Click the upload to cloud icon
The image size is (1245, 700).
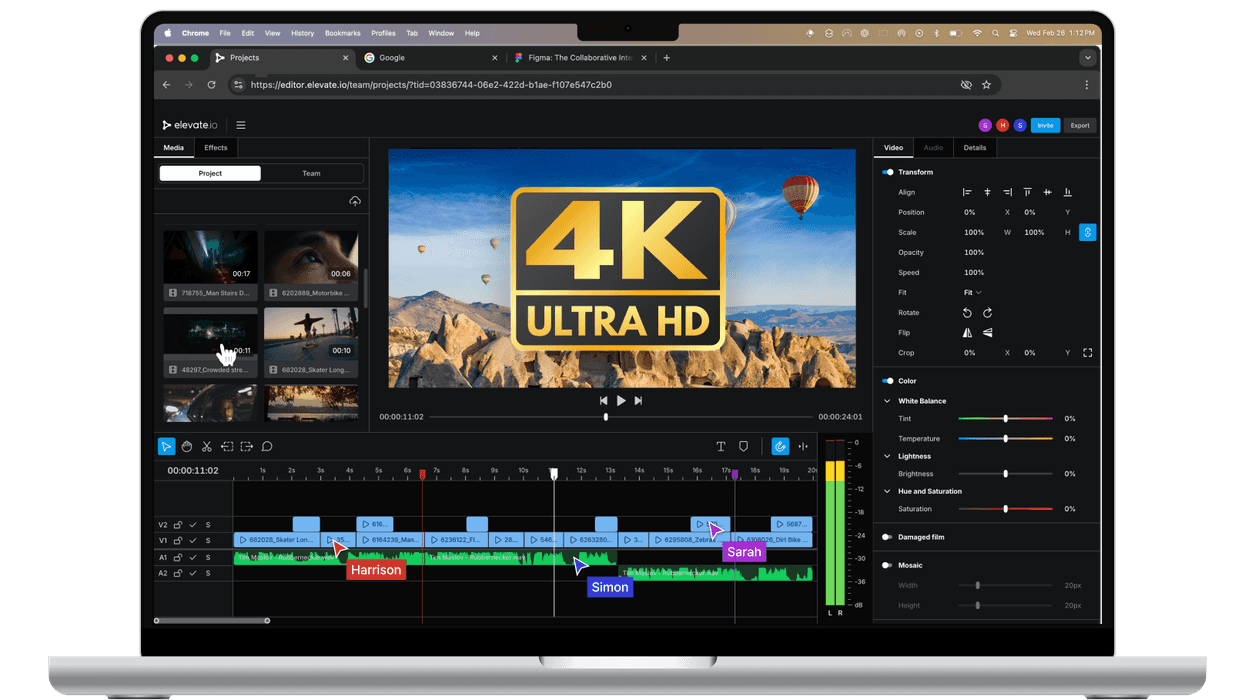coord(355,202)
